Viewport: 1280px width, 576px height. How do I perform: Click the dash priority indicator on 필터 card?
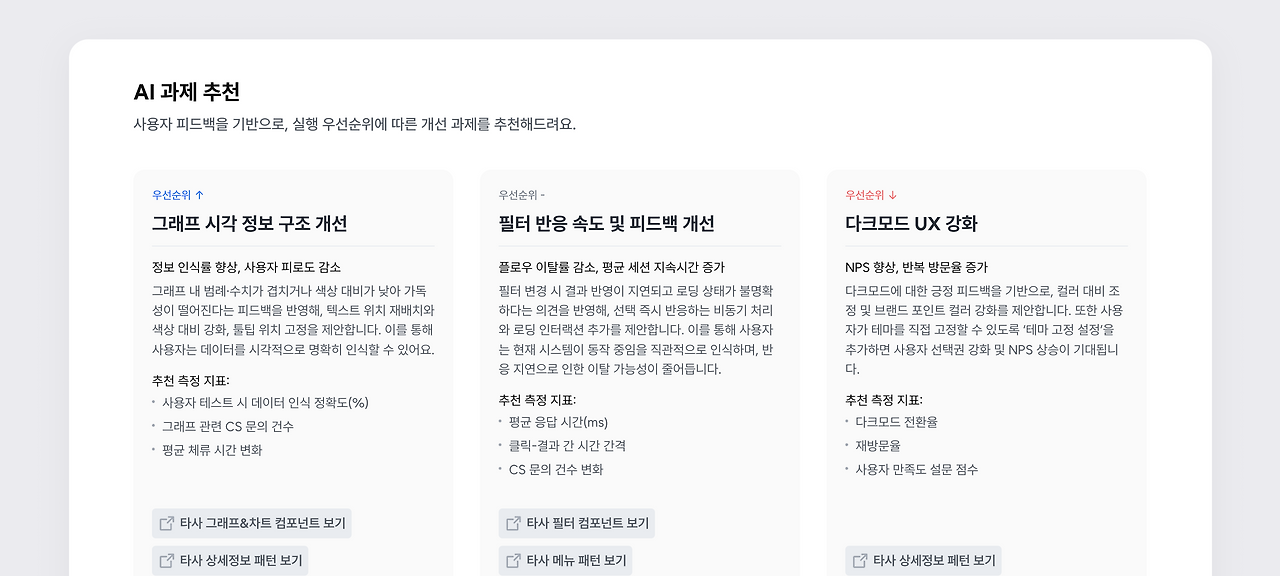click(x=545, y=195)
